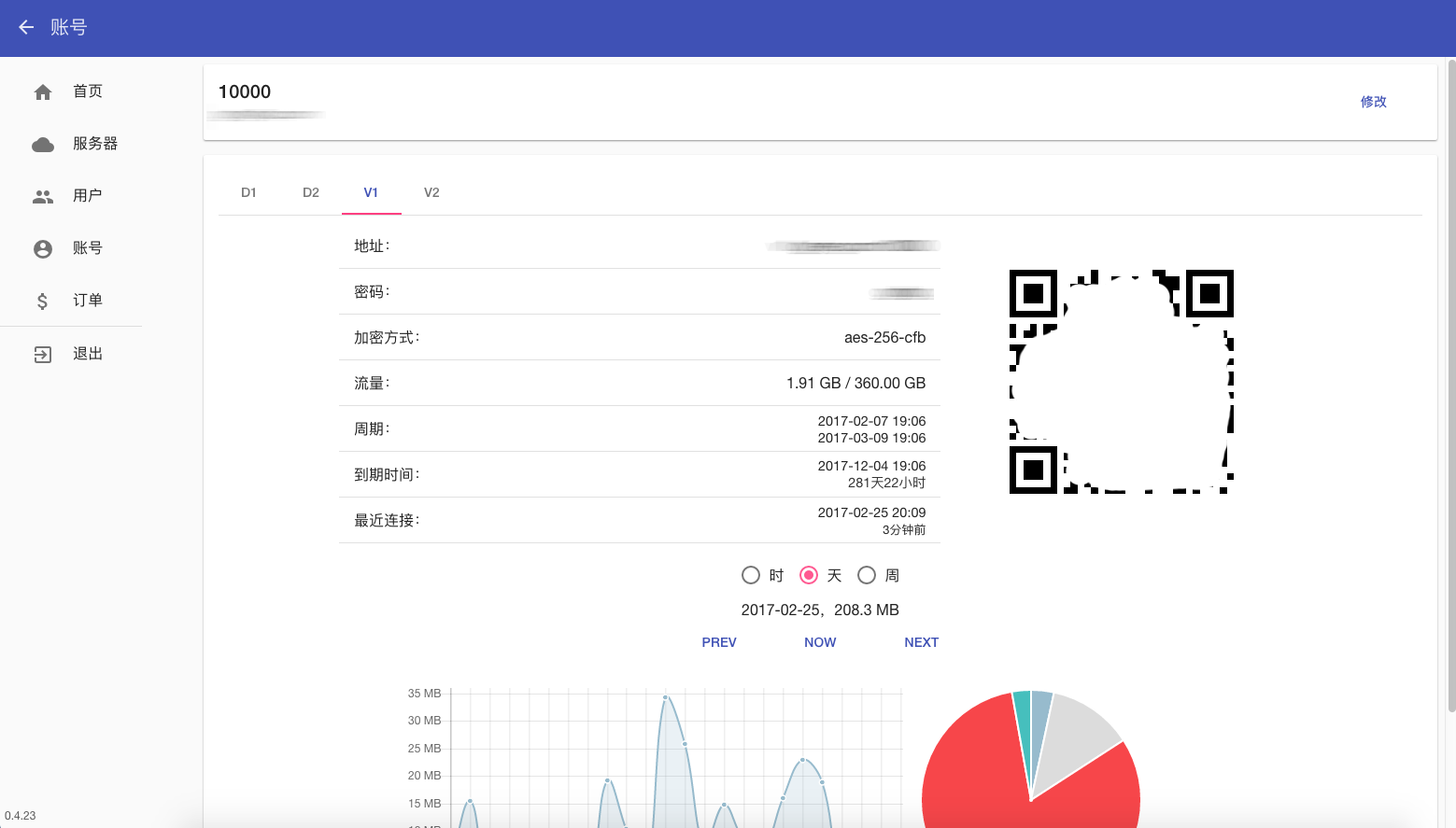Click the account circle icon
This screenshot has height=828, width=1456.
[x=43, y=248]
